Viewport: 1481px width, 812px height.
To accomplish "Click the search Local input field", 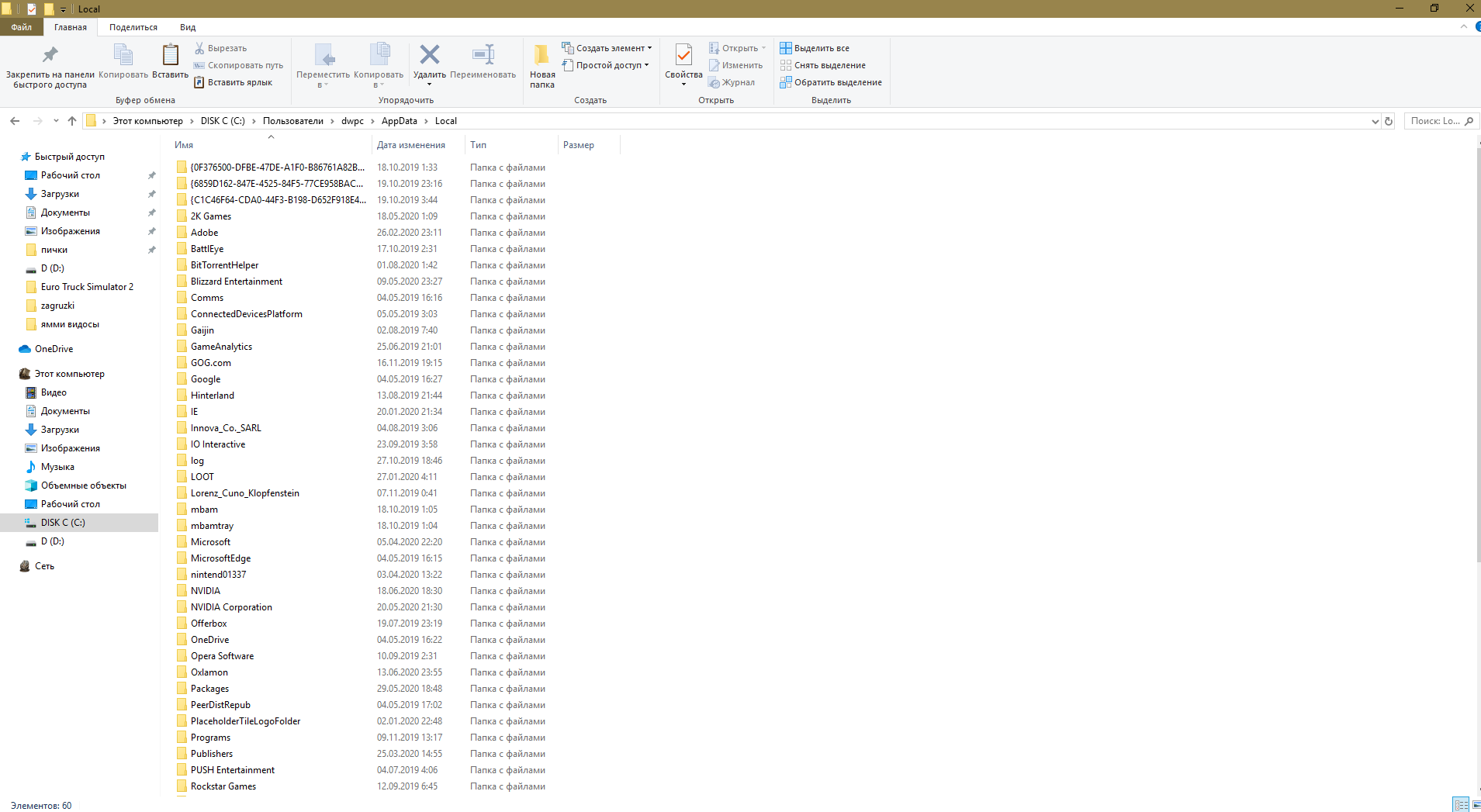I will pos(1440,121).
